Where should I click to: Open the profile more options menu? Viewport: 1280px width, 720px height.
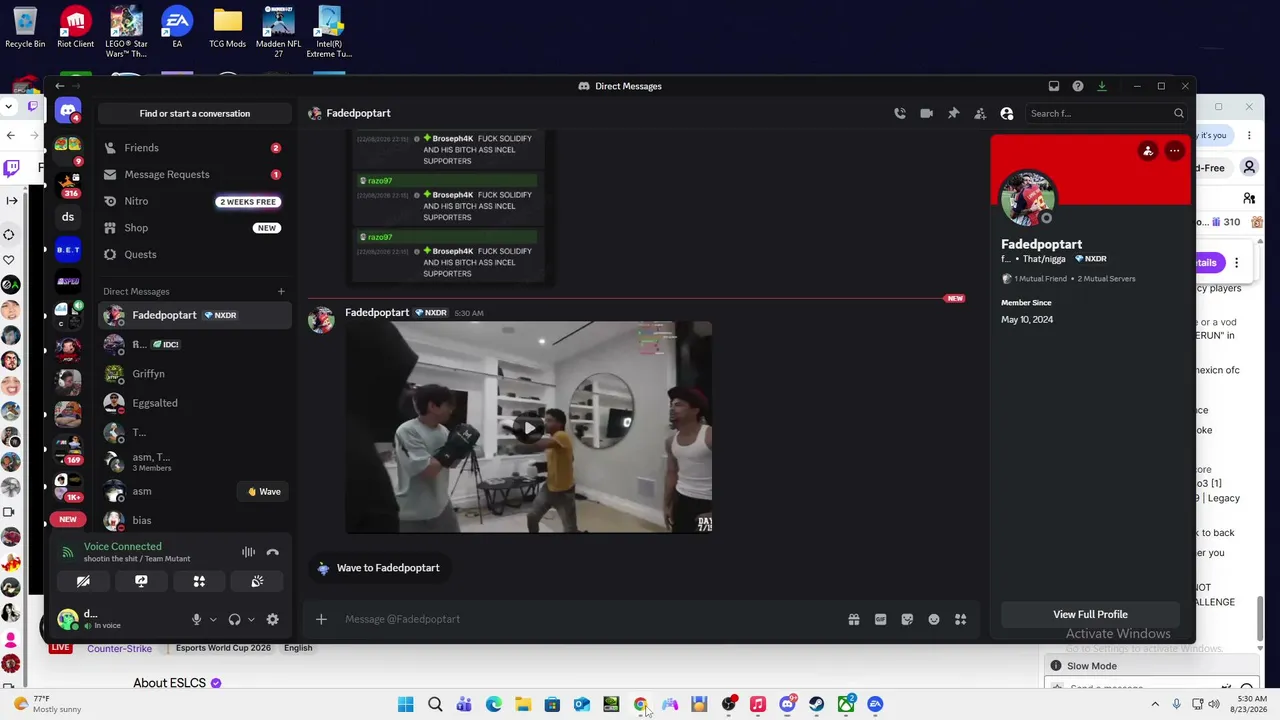click(1174, 151)
